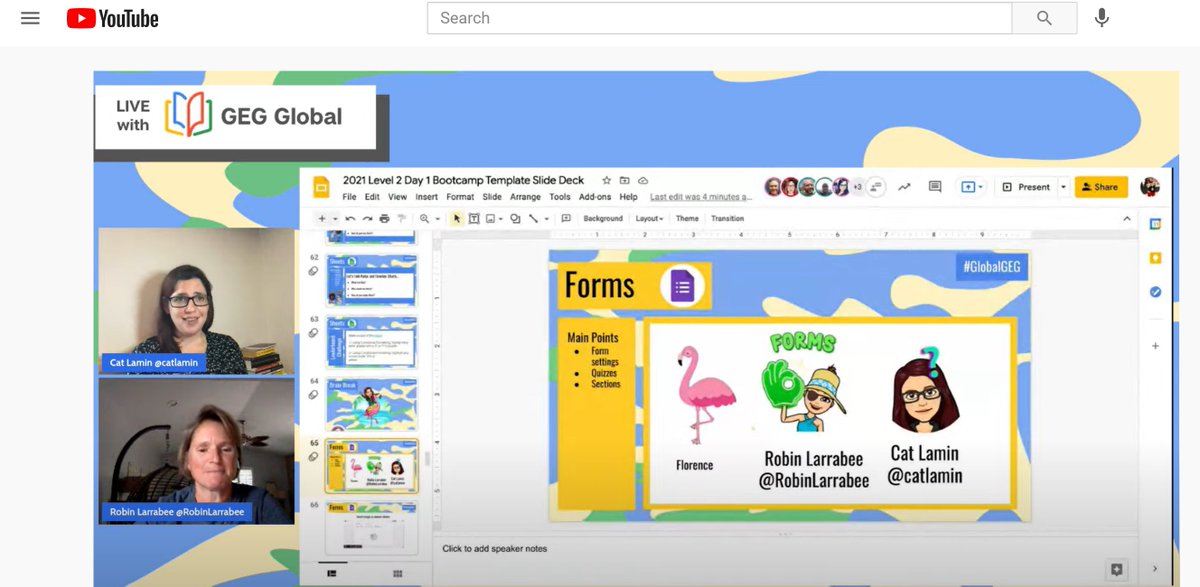The width and height of the screenshot is (1200, 587).
Task: Open the Google account avatar
Action: (x=1150, y=187)
